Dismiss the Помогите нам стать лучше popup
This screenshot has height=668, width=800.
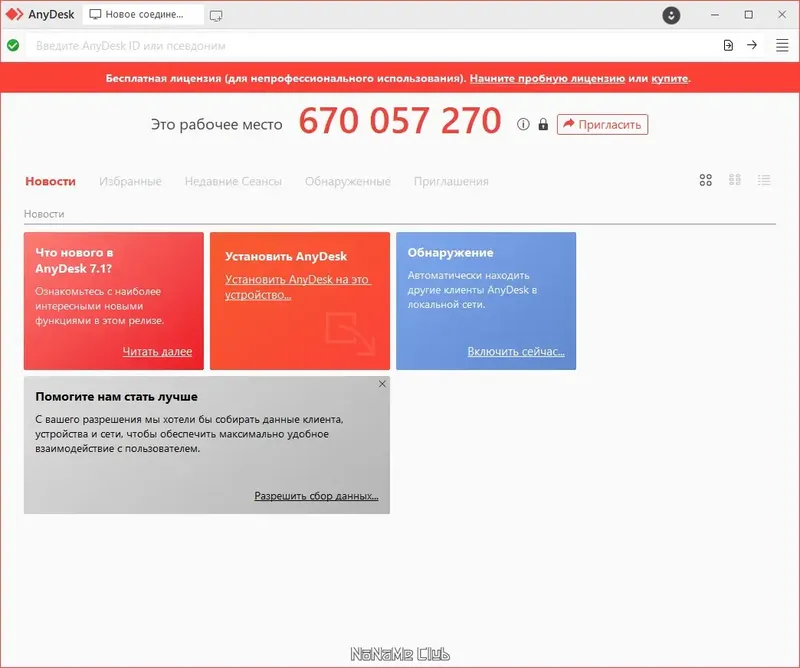click(381, 384)
